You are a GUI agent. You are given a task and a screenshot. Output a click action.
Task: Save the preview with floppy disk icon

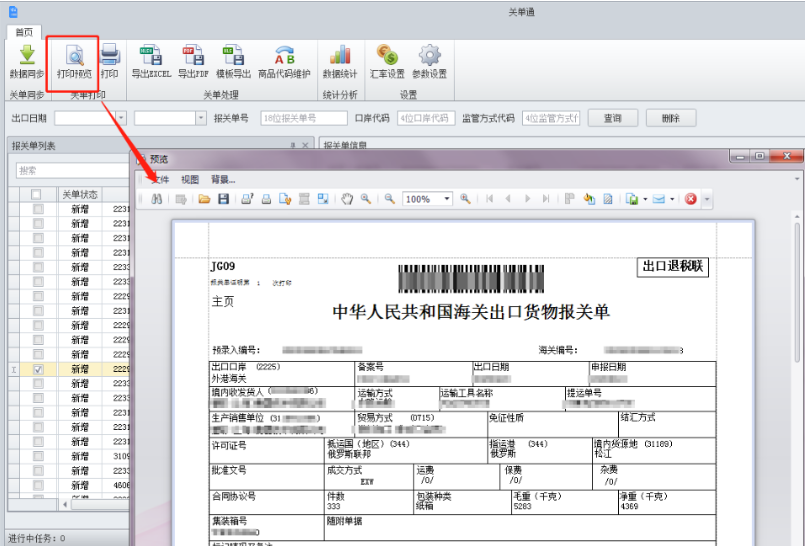(223, 199)
